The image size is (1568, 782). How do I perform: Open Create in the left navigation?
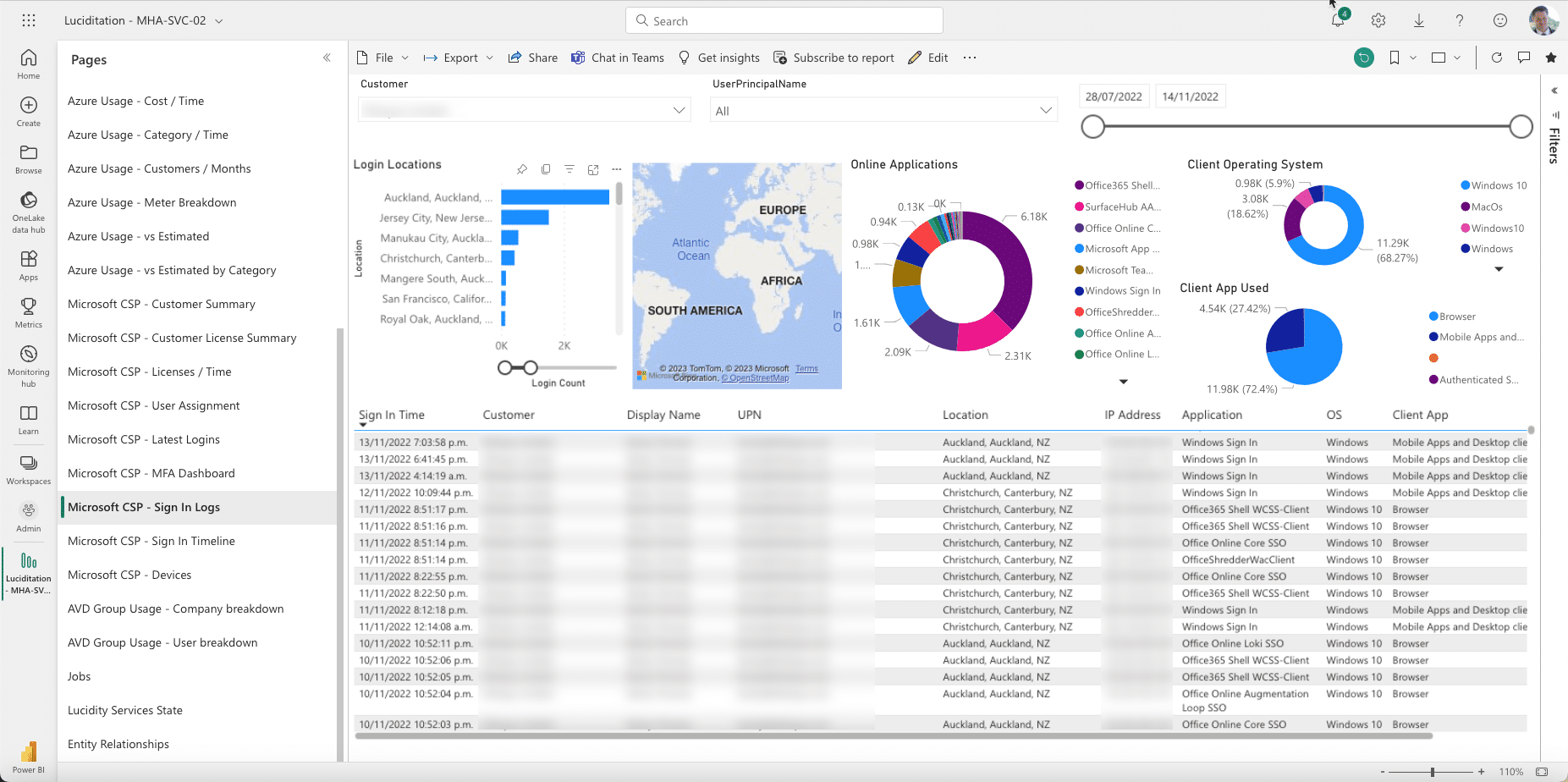[29, 112]
